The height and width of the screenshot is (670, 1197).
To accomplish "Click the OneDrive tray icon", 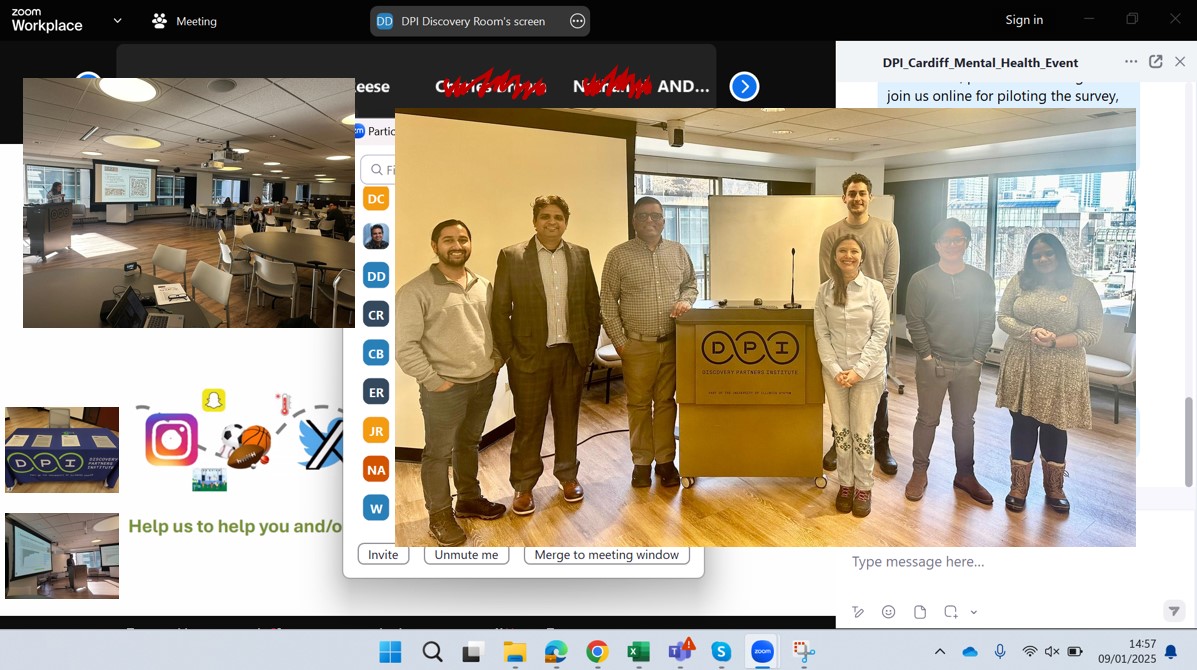I will [x=970, y=652].
